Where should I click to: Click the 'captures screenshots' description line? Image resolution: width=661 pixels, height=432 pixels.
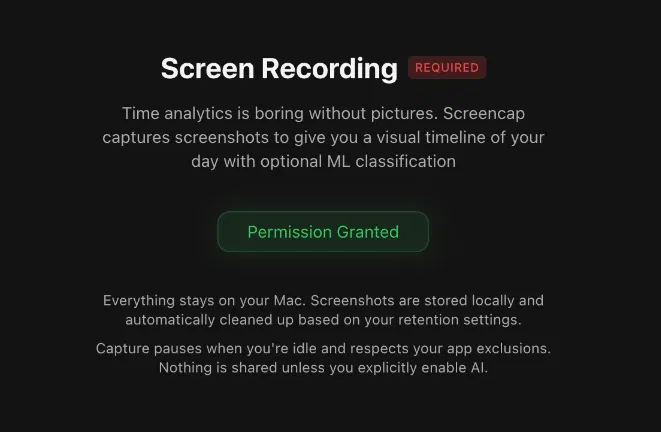(323, 137)
